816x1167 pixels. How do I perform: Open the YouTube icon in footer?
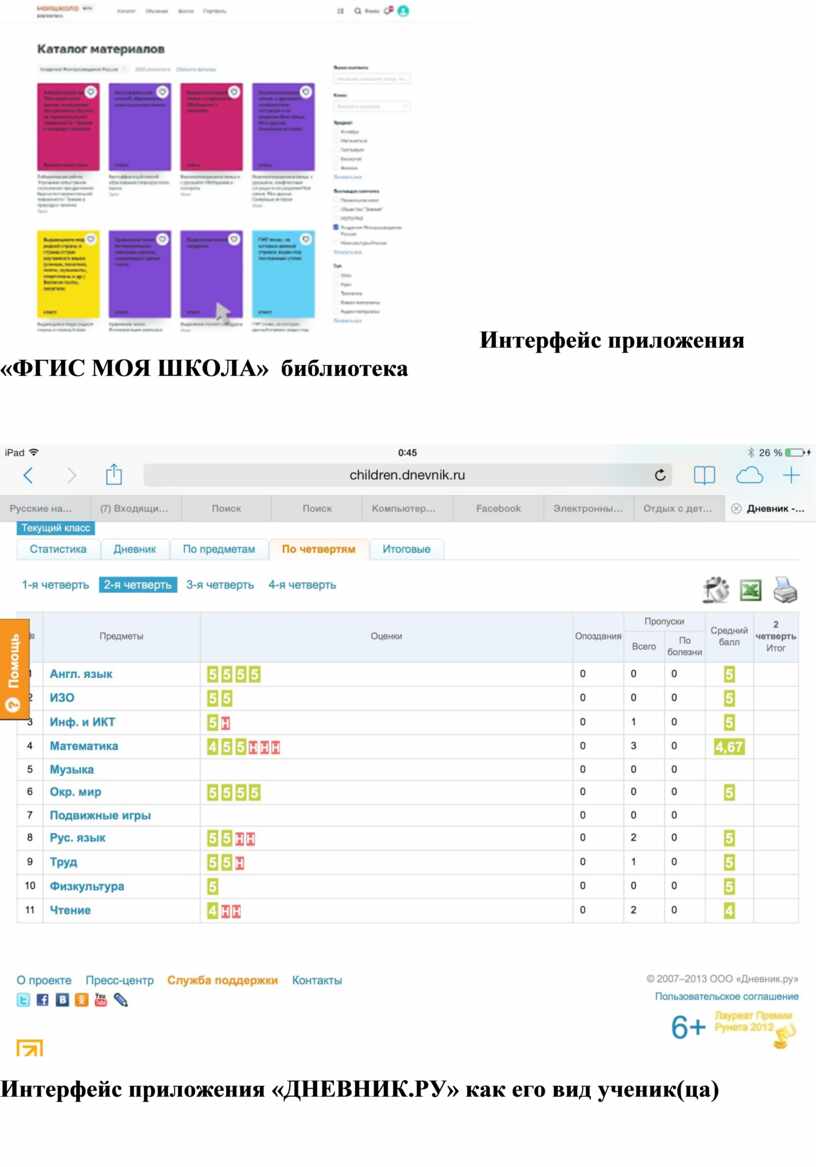tap(101, 1000)
